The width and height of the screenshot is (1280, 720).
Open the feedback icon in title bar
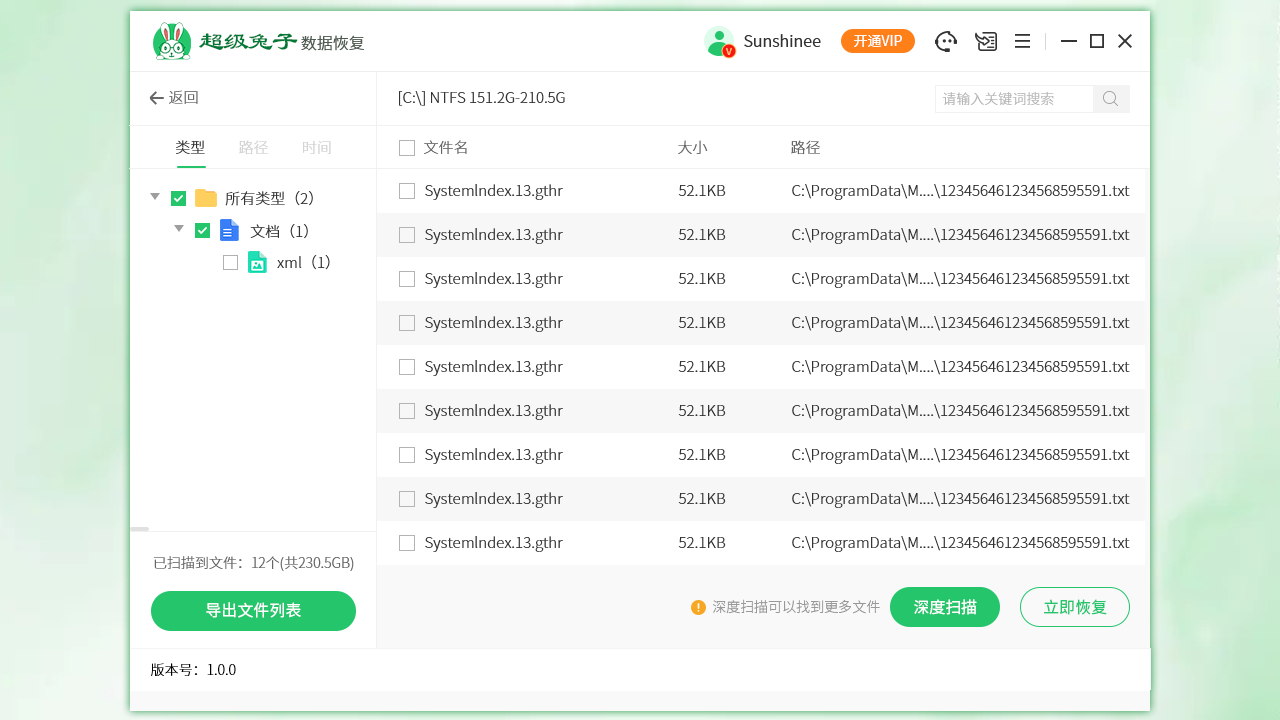pyautogui.click(x=986, y=41)
